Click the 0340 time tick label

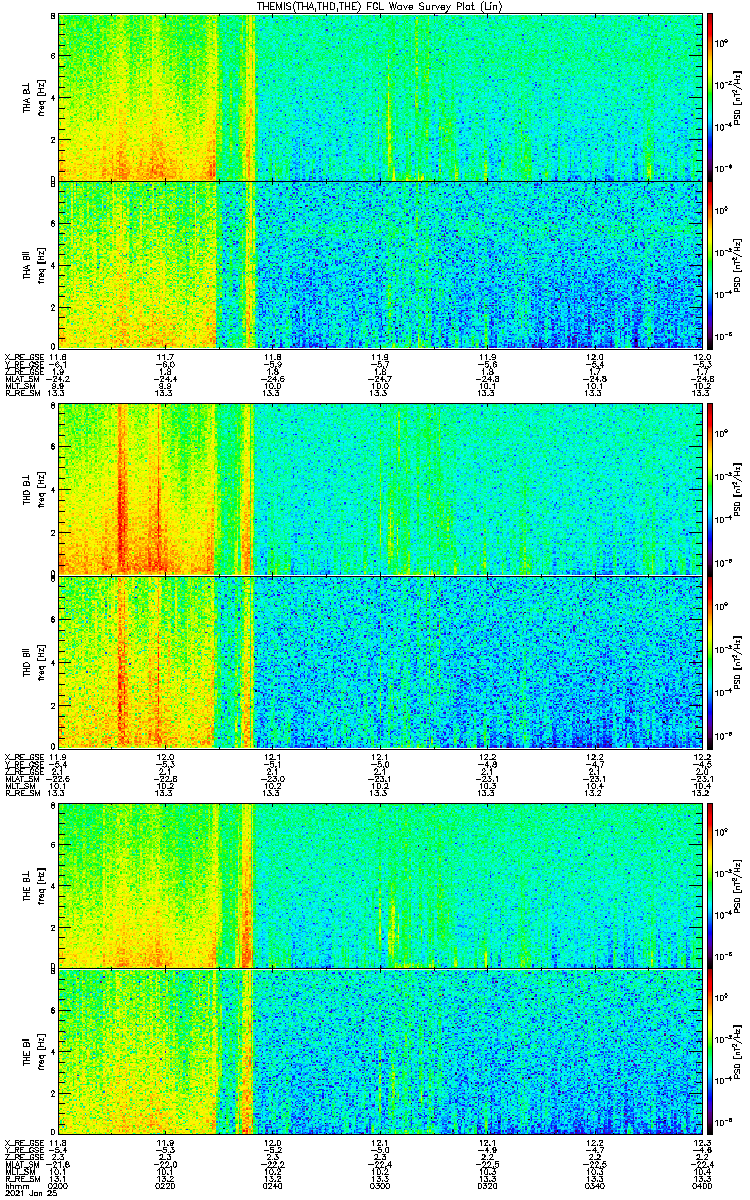pos(594,1185)
